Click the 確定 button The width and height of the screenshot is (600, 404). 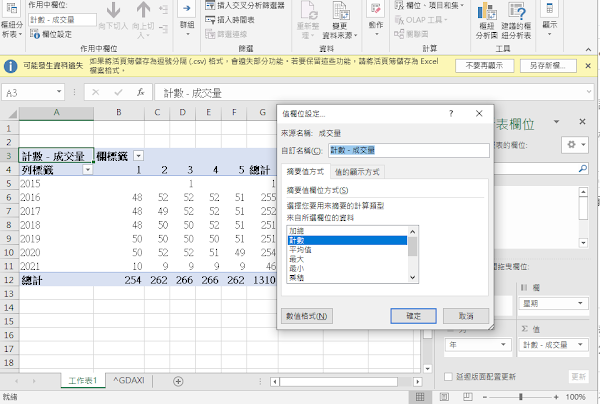pos(413,316)
